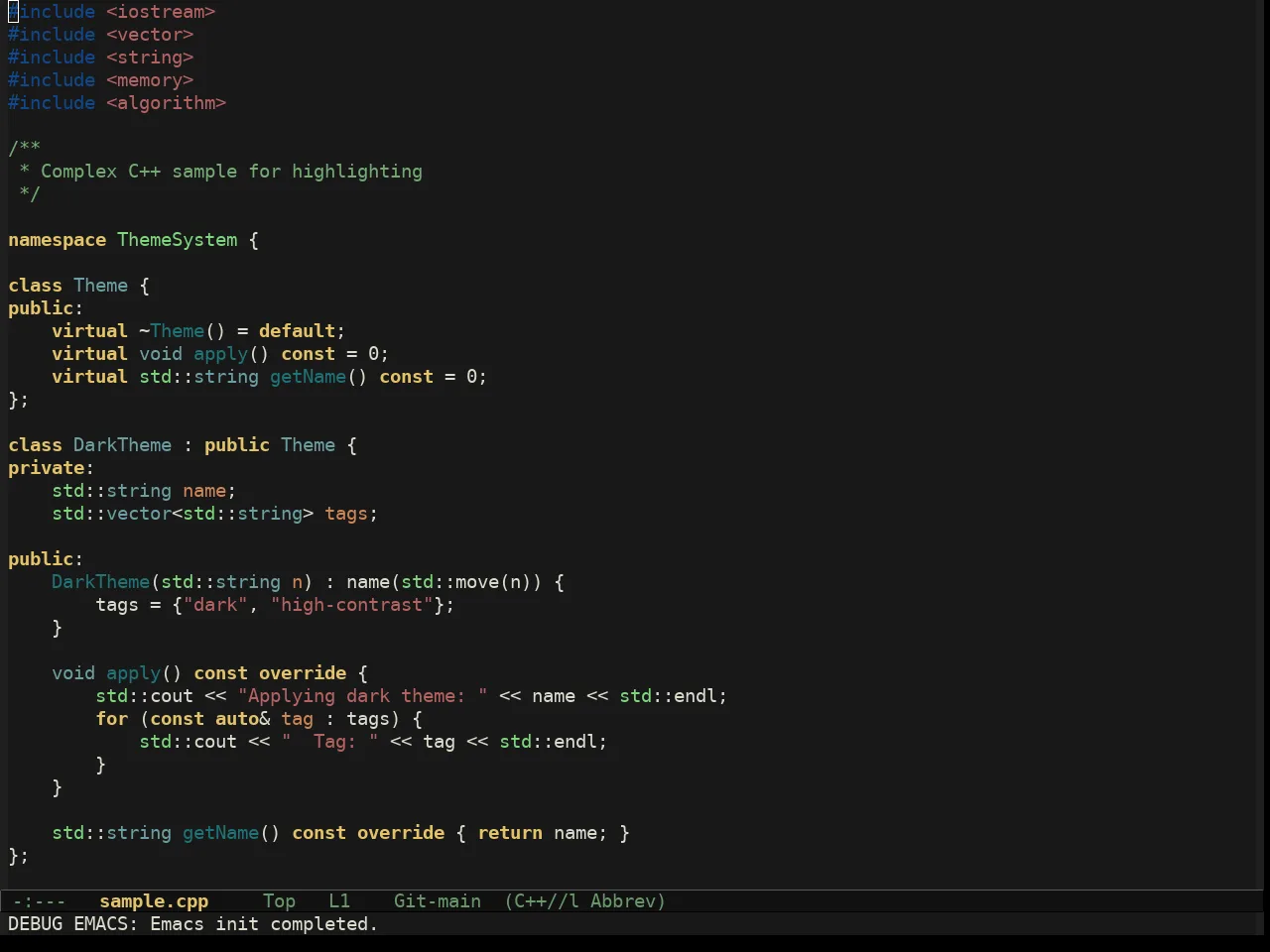Click 'tags' in the std::vector member declaration
The height and width of the screenshot is (952, 1270).
point(346,514)
